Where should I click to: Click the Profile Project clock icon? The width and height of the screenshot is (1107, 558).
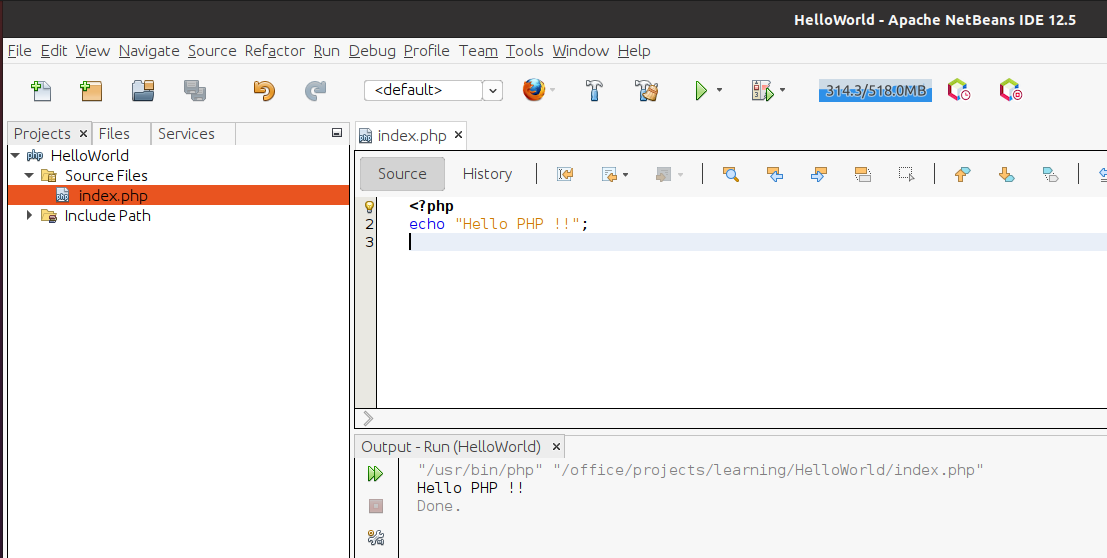click(x=959, y=90)
